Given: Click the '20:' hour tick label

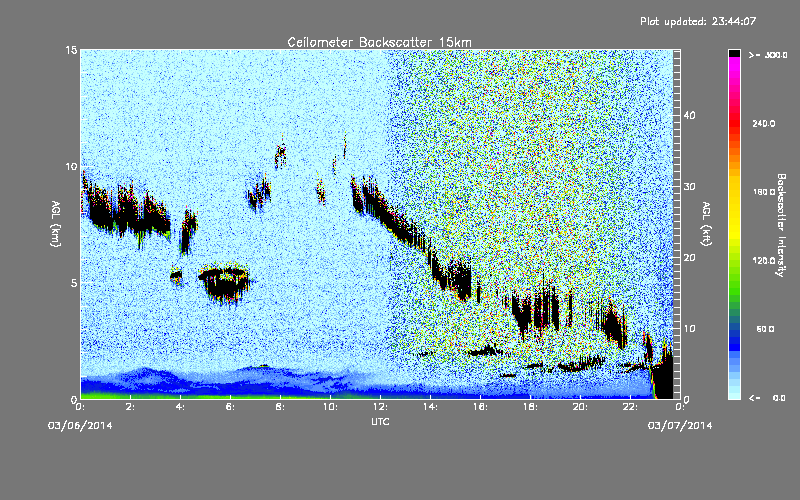Looking at the screenshot, I should click(580, 407).
